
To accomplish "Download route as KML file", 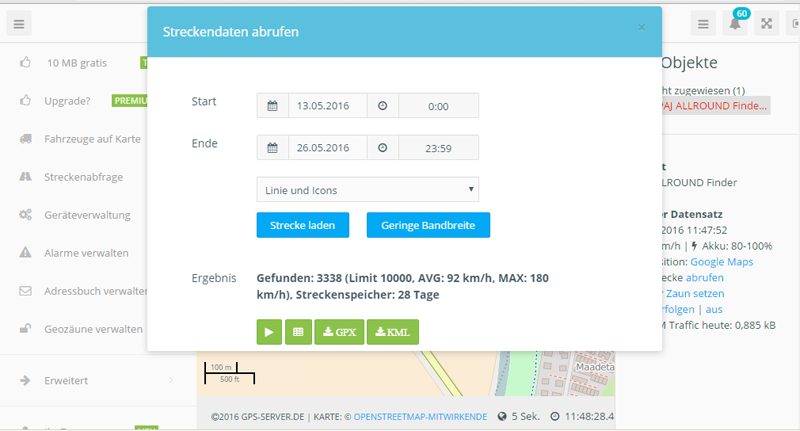I will click(393, 332).
